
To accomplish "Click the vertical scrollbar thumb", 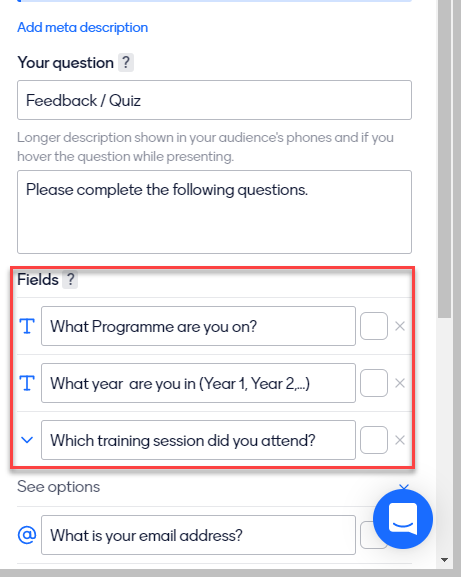I will tap(444, 158).
